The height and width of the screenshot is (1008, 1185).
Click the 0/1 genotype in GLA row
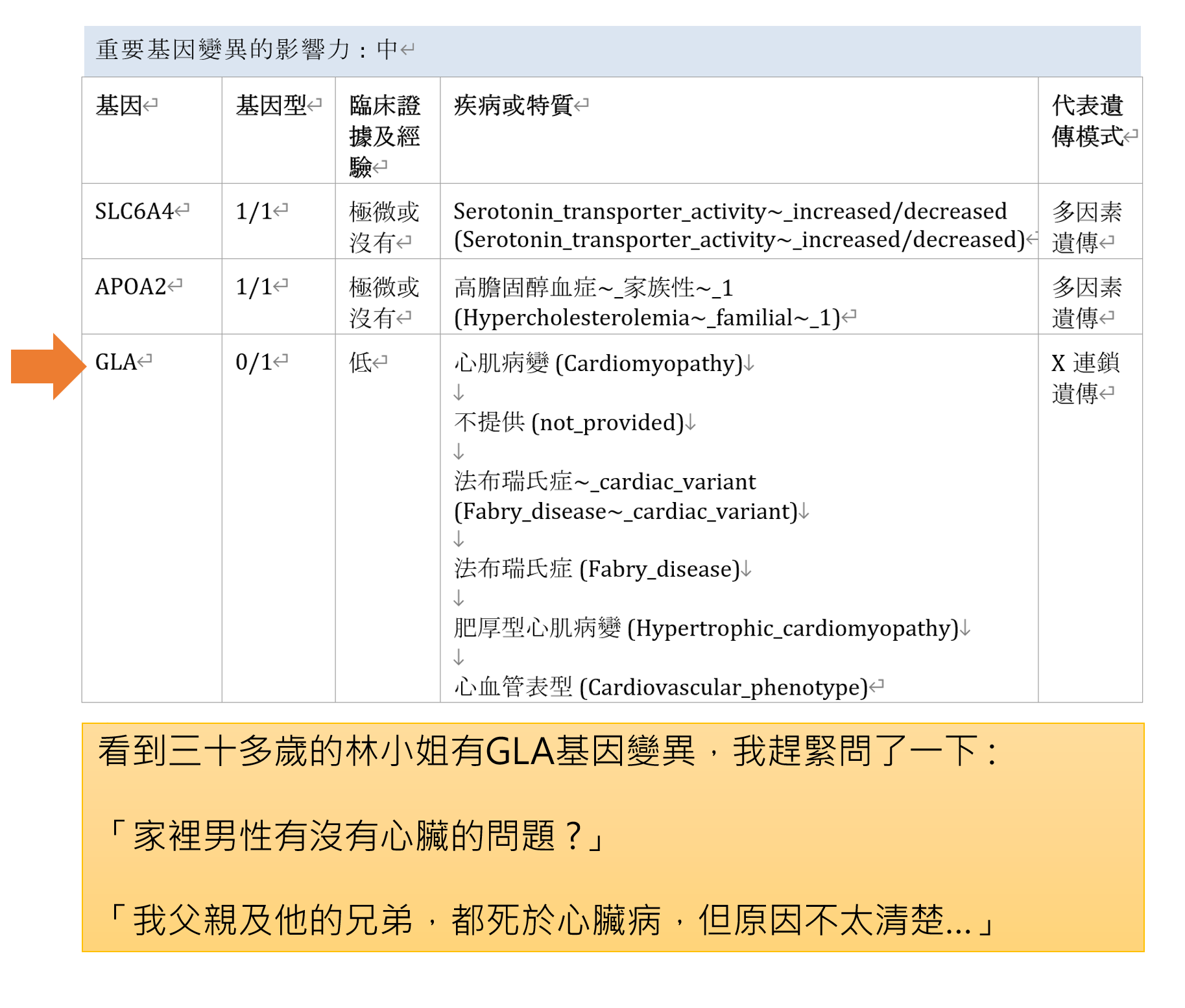tap(254, 362)
